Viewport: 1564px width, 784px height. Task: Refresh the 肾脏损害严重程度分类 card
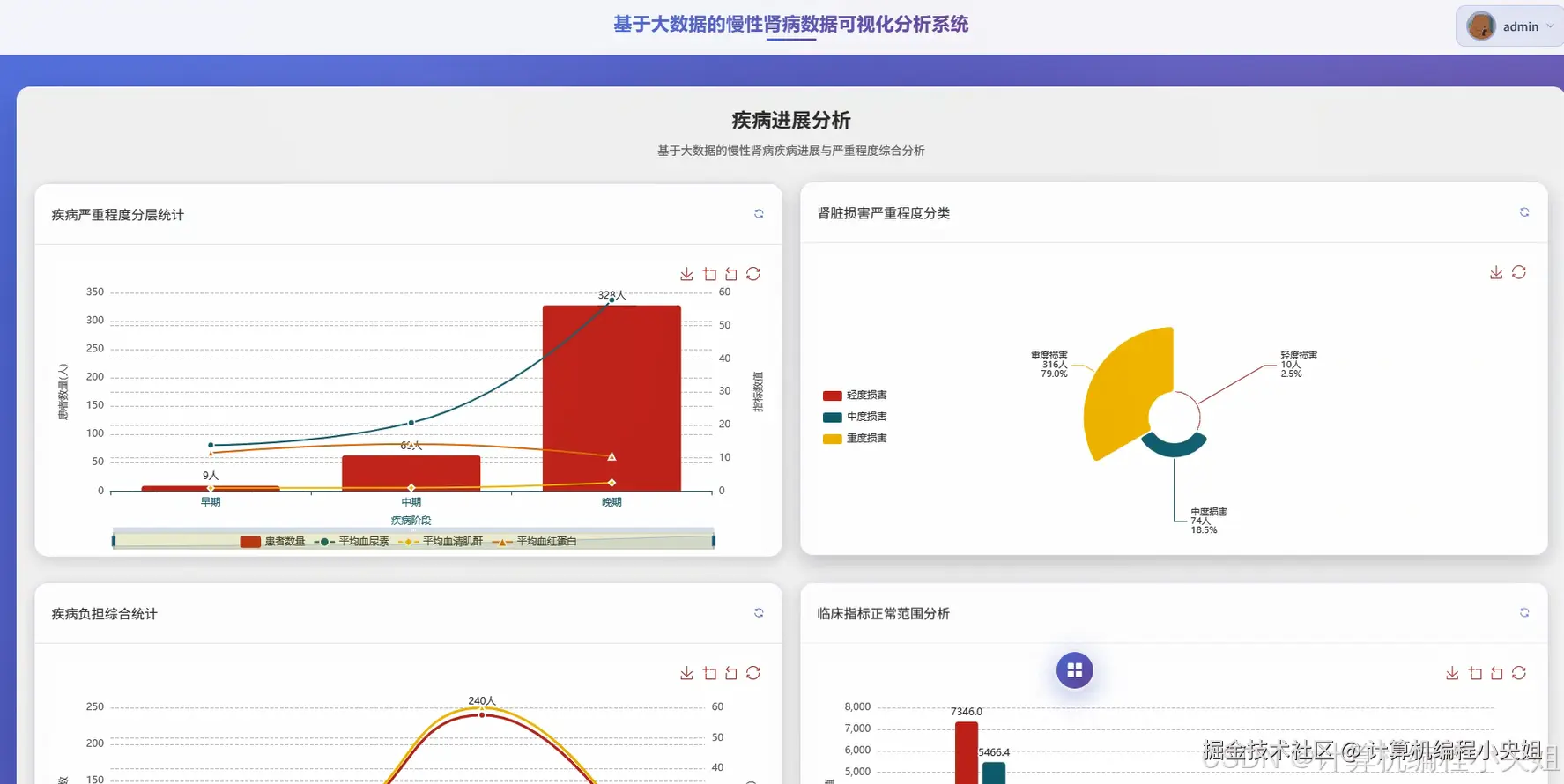tap(1524, 212)
